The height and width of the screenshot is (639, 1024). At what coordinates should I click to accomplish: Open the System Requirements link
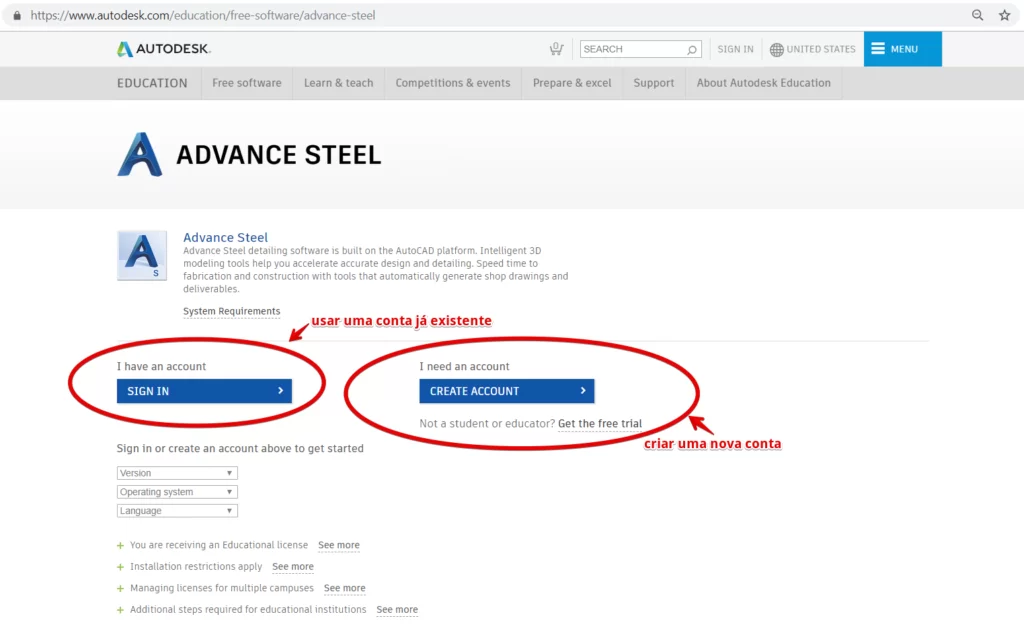pos(231,312)
